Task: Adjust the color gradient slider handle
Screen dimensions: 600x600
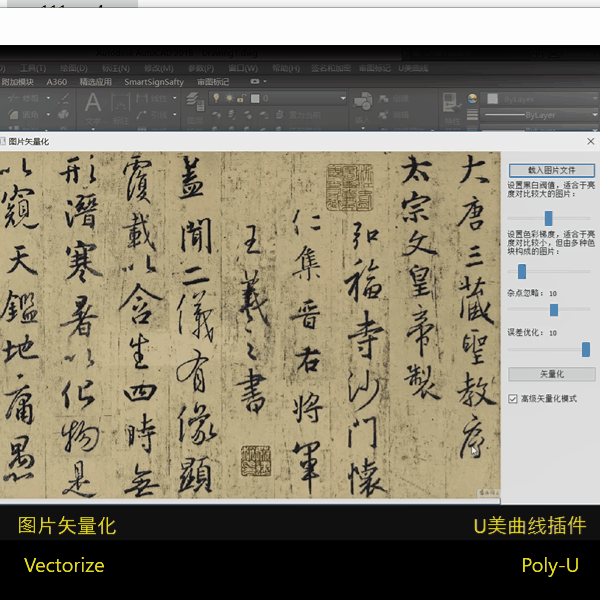Action: click(x=522, y=271)
